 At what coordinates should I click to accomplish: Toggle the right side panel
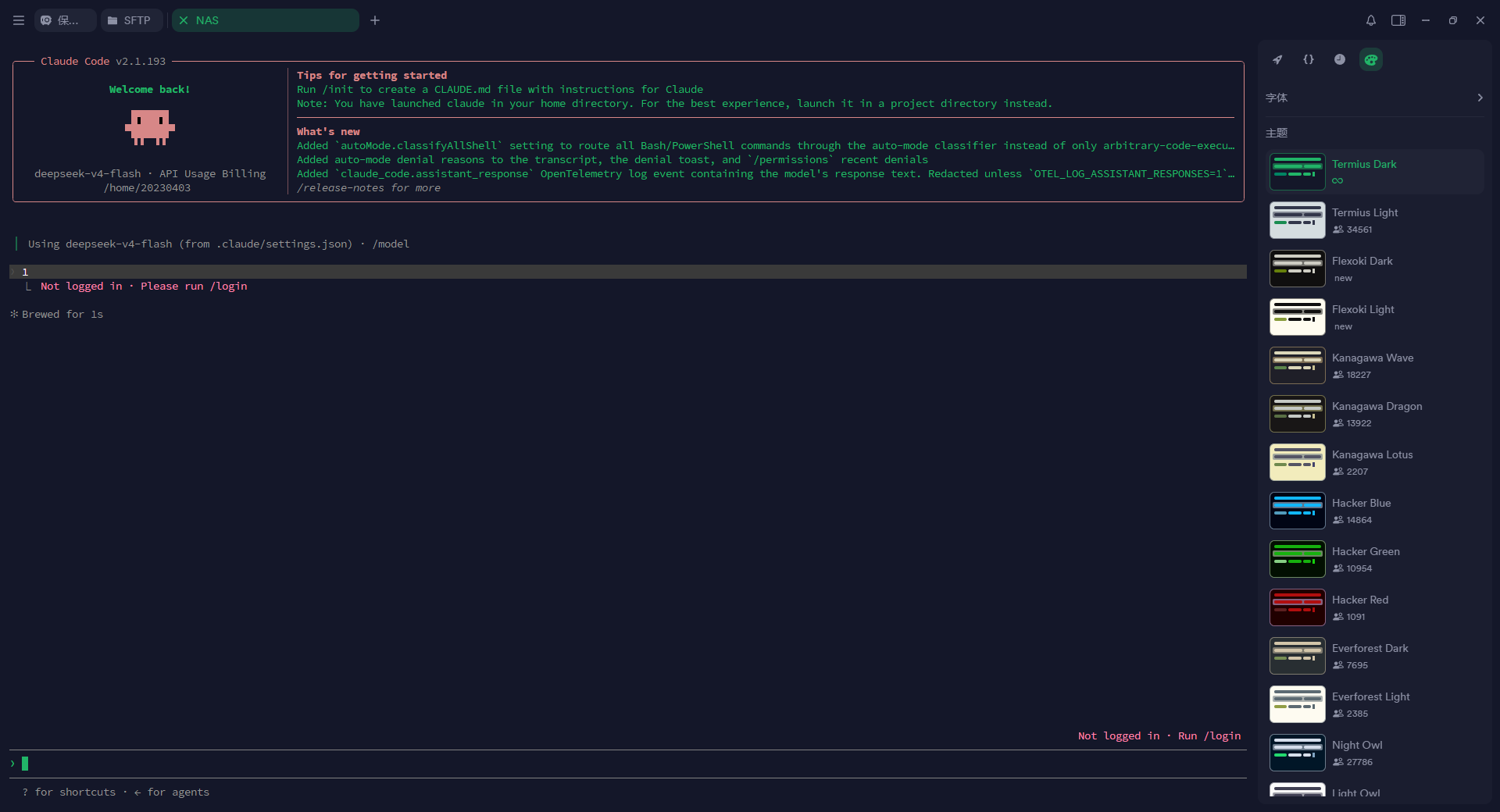click(1398, 20)
